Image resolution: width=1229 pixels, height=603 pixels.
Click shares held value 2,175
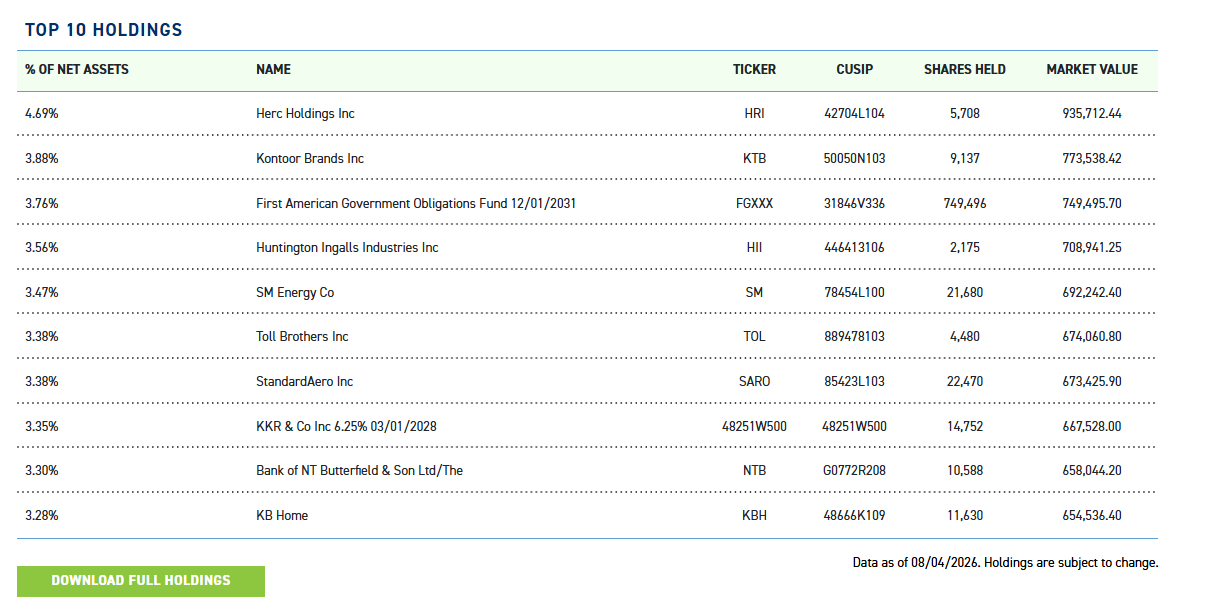pyautogui.click(x=965, y=248)
